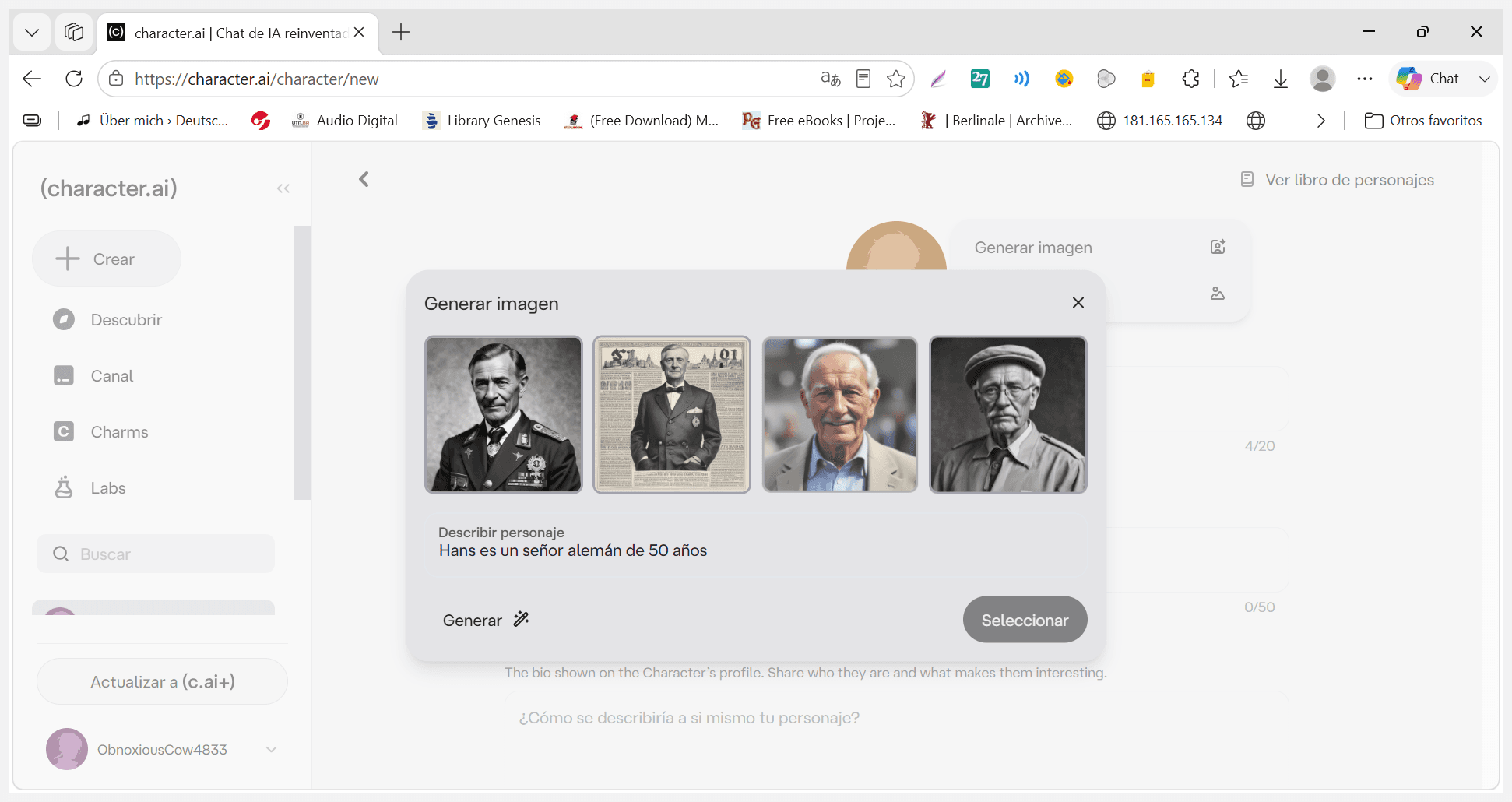Open Charms in sidebar
Viewport: 1512px width, 802px height.
pos(100,432)
